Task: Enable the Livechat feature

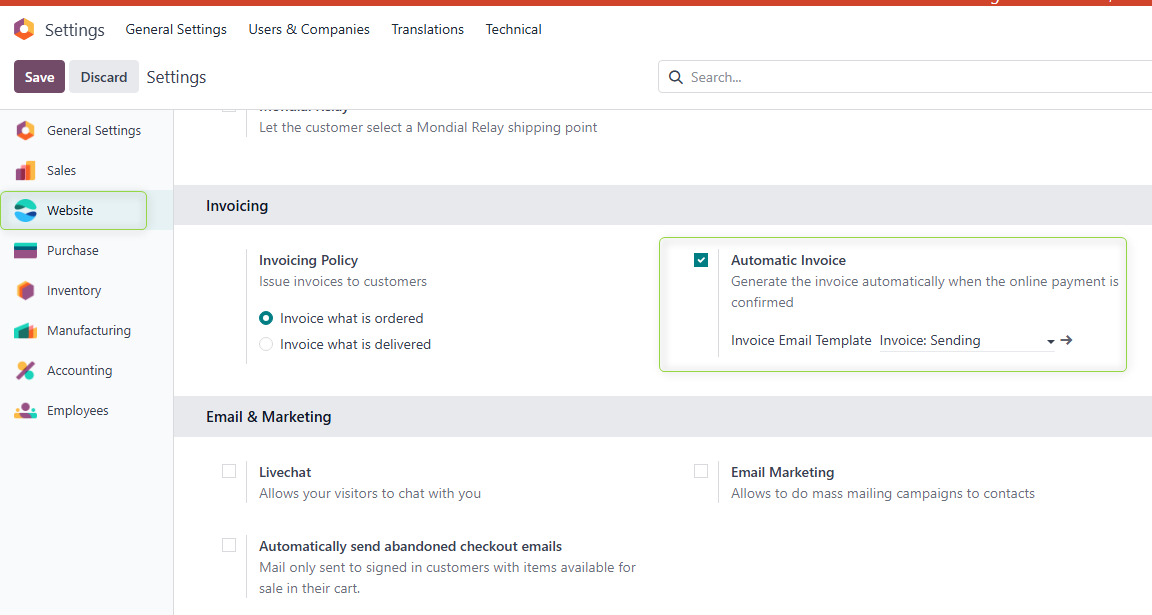Action: [x=229, y=471]
